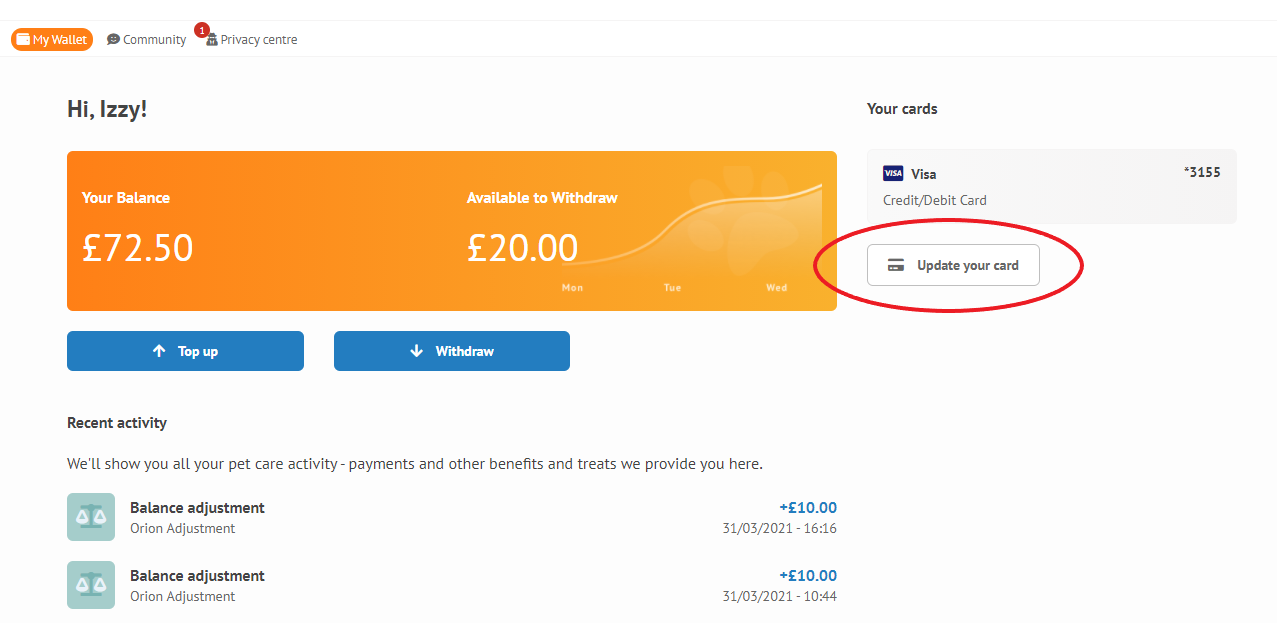This screenshot has width=1277, height=623.
Task: Switch to the Community tab
Action: coord(146,40)
